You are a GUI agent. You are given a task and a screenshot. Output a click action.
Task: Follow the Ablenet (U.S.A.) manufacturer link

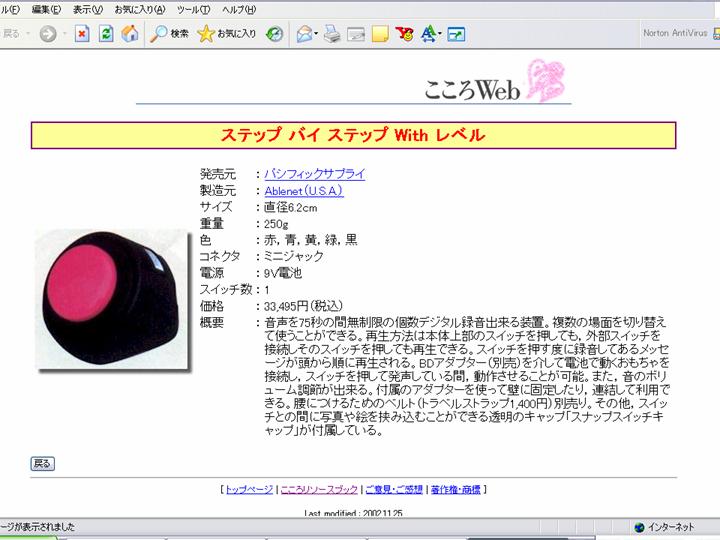click(x=304, y=191)
